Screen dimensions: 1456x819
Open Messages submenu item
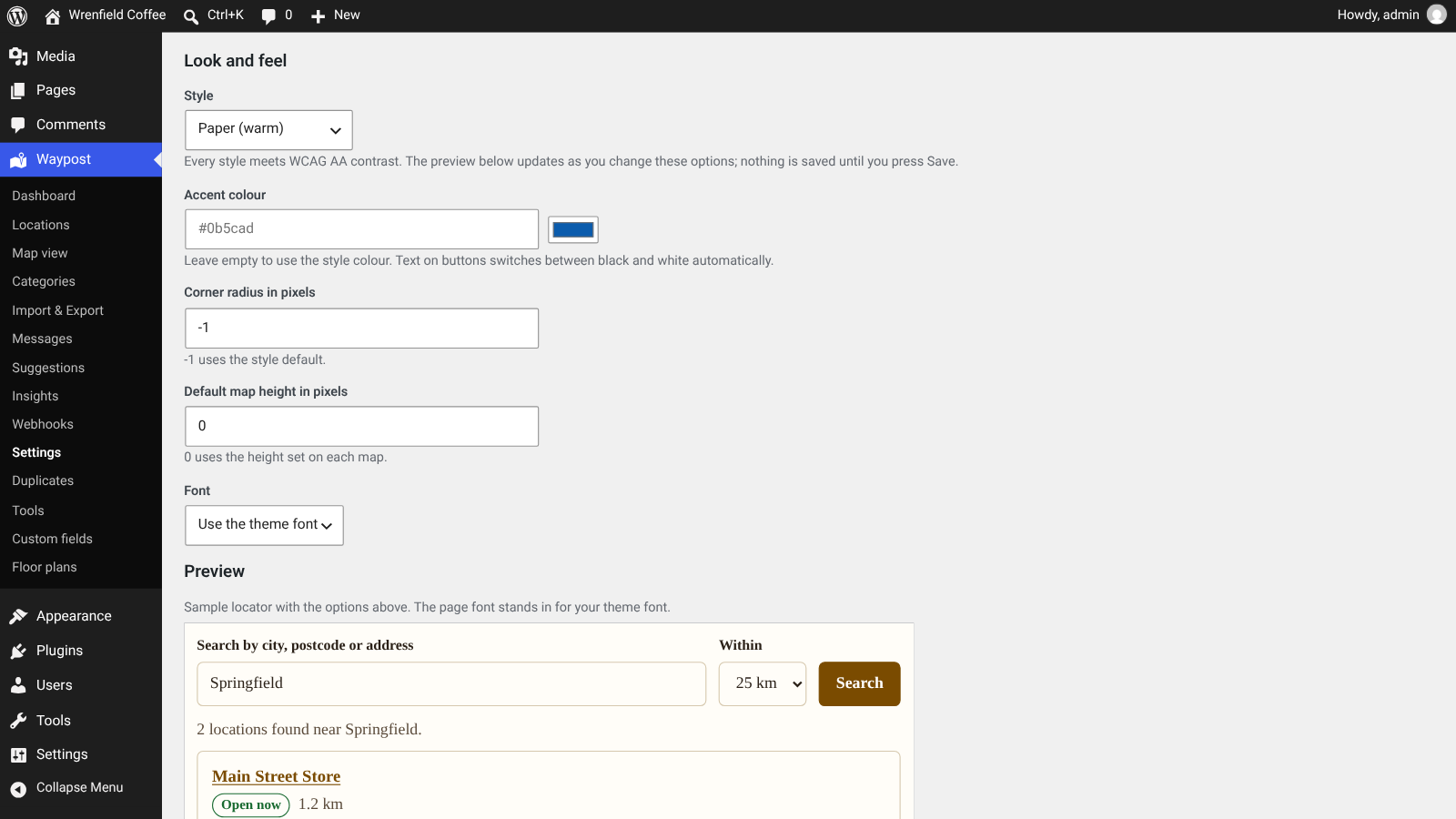point(42,339)
